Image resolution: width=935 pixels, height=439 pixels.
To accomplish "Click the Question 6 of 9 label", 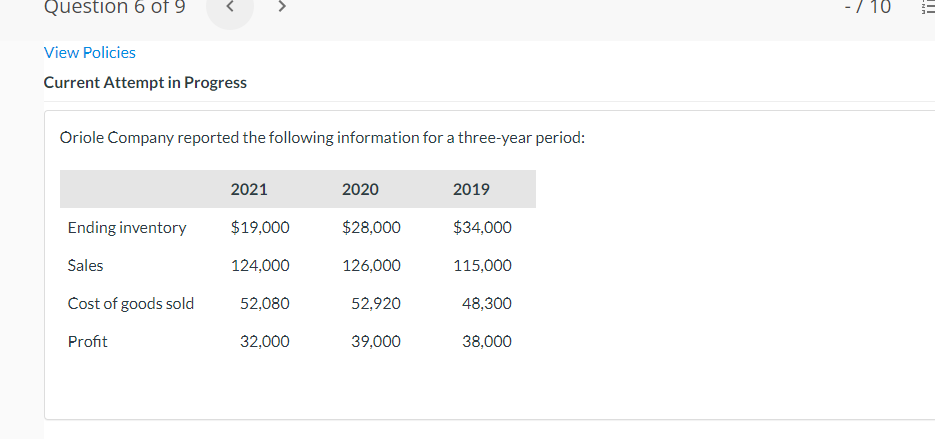I will [114, 7].
